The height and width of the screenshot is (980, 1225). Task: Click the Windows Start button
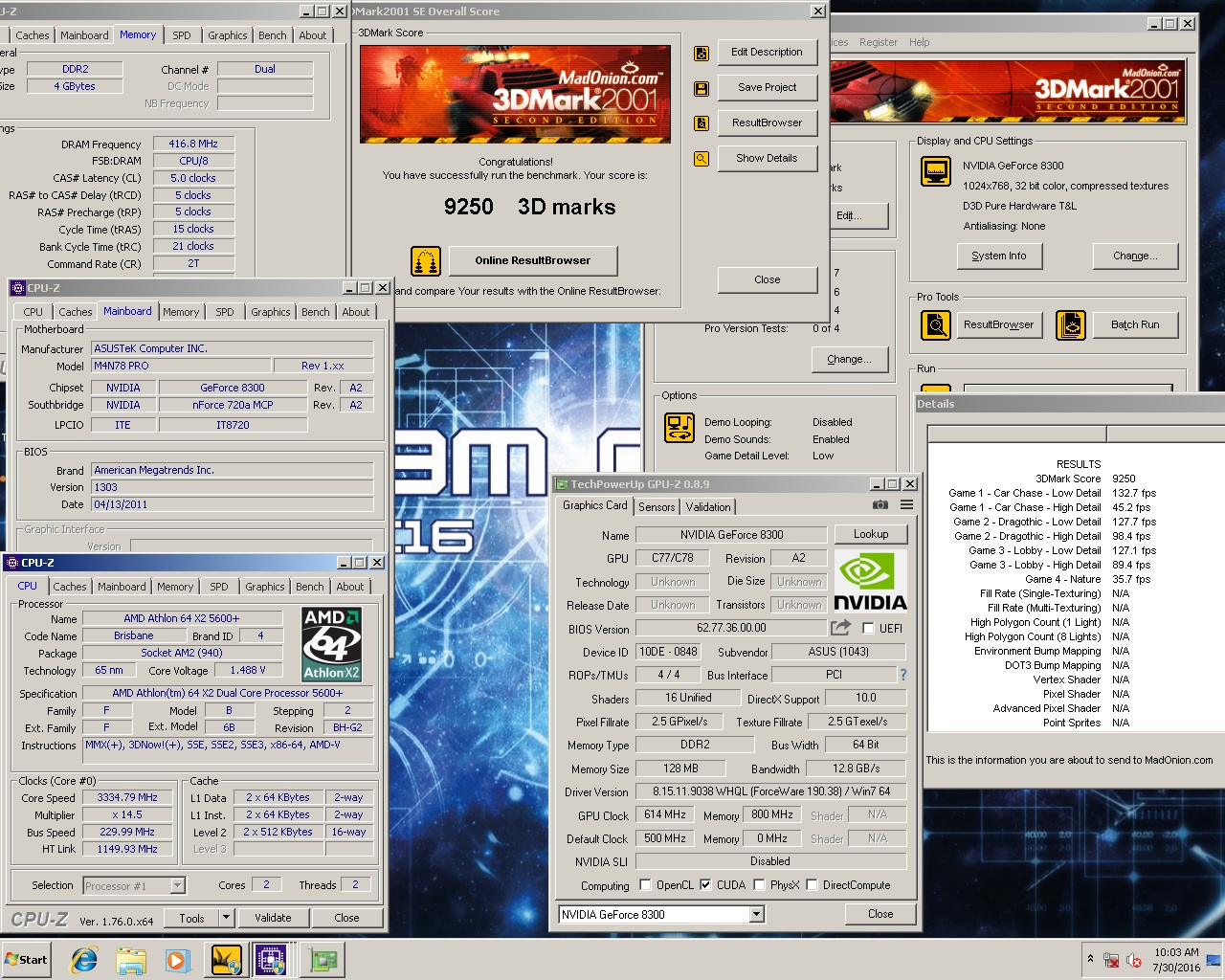[26, 960]
